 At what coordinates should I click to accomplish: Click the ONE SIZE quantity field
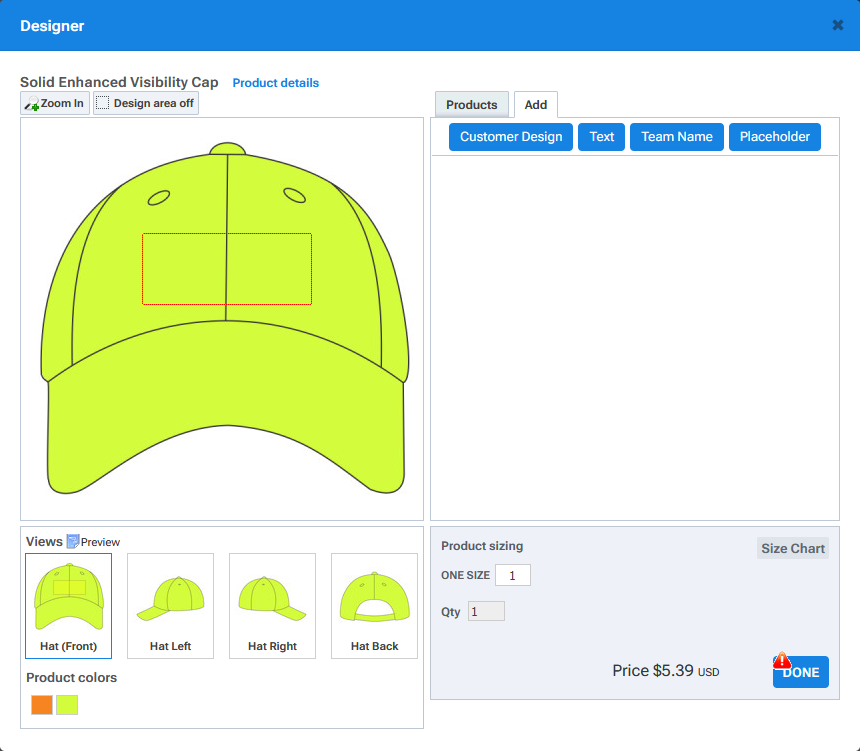pyautogui.click(x=512, y=575)
